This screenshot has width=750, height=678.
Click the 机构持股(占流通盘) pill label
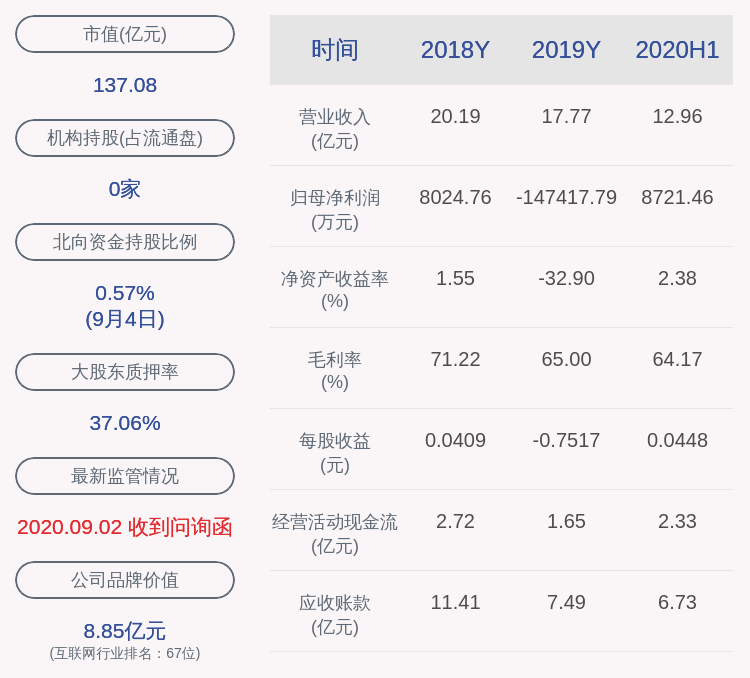pyautogui.click(x=125, y=138)
